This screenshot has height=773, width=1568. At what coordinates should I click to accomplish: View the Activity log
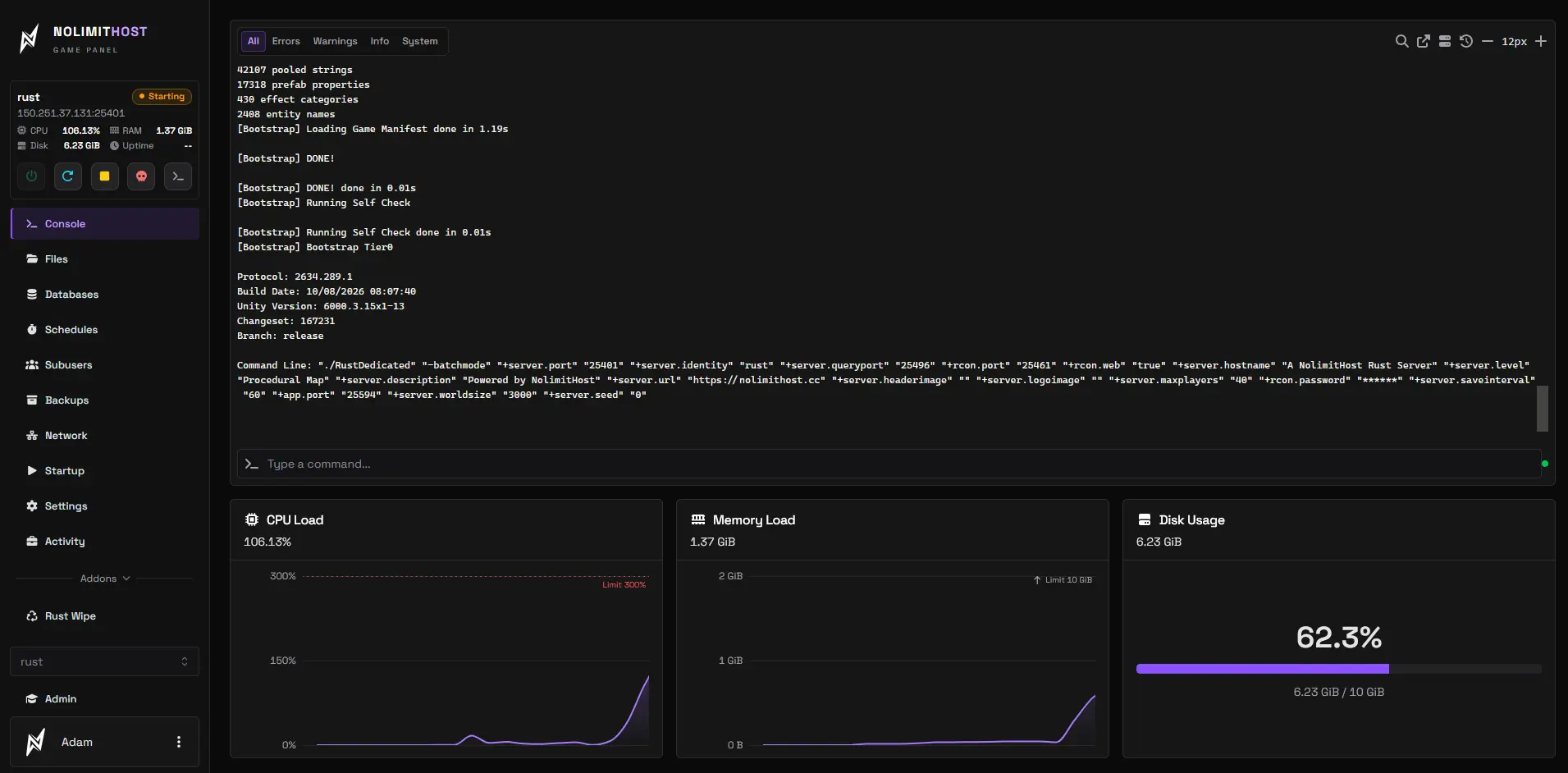click(105, 542)
